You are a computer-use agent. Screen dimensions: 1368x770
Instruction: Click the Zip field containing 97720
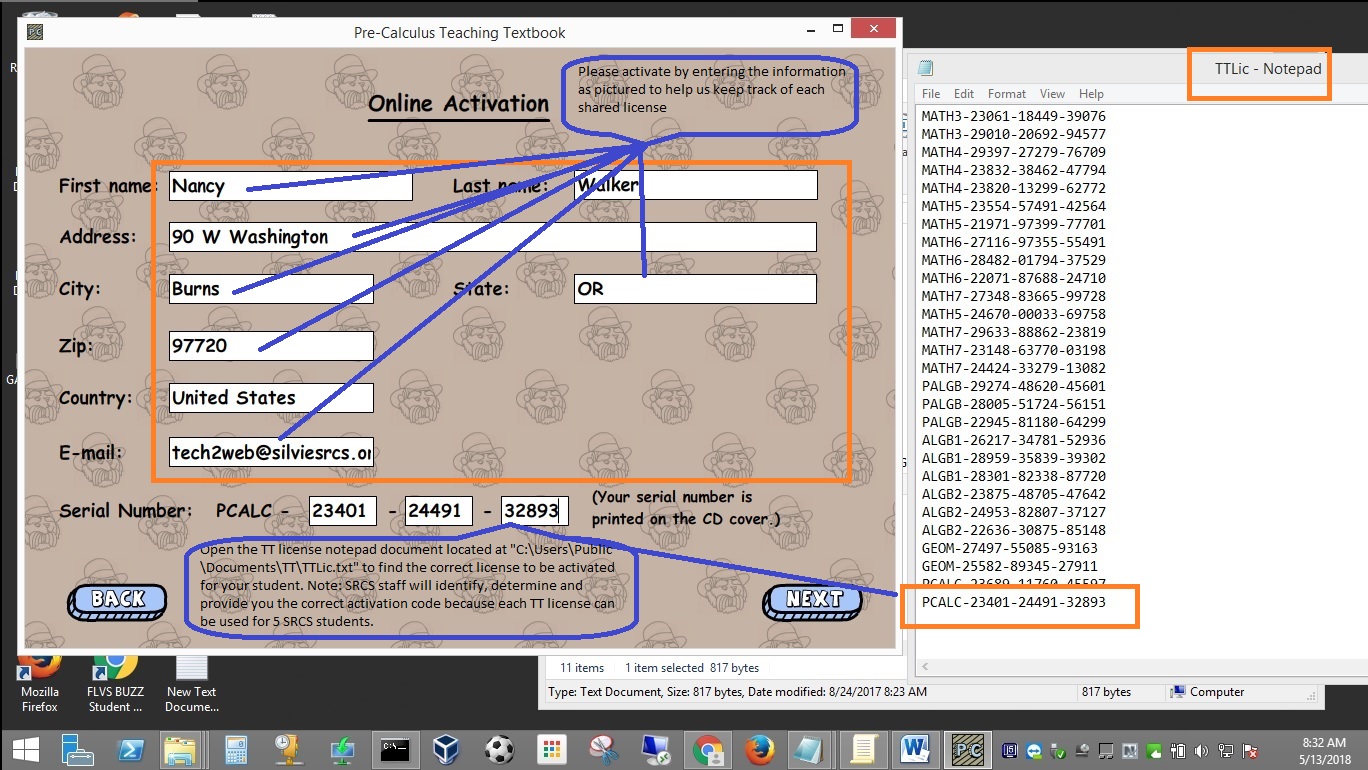271,346
